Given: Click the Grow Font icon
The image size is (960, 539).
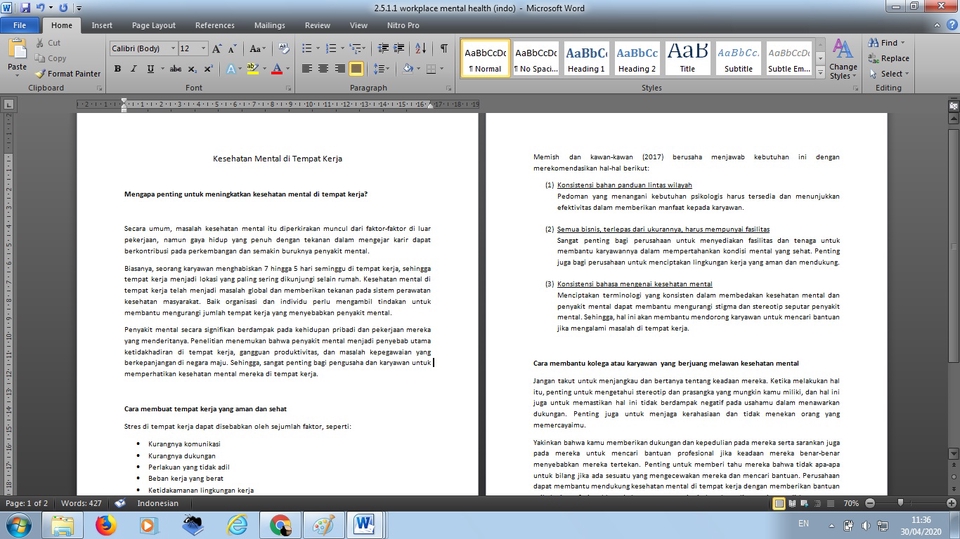Looking at the screenshot, I should [217, 48].
